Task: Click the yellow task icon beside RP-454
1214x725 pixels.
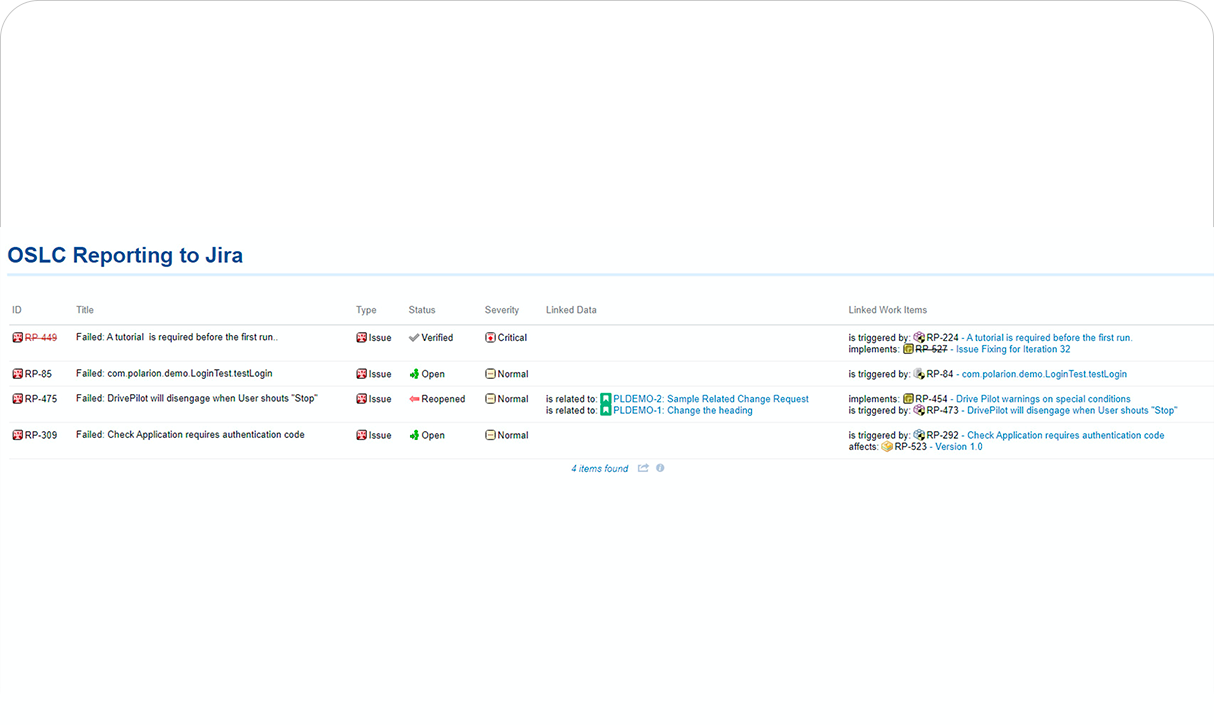Action: tap(910, 398)
